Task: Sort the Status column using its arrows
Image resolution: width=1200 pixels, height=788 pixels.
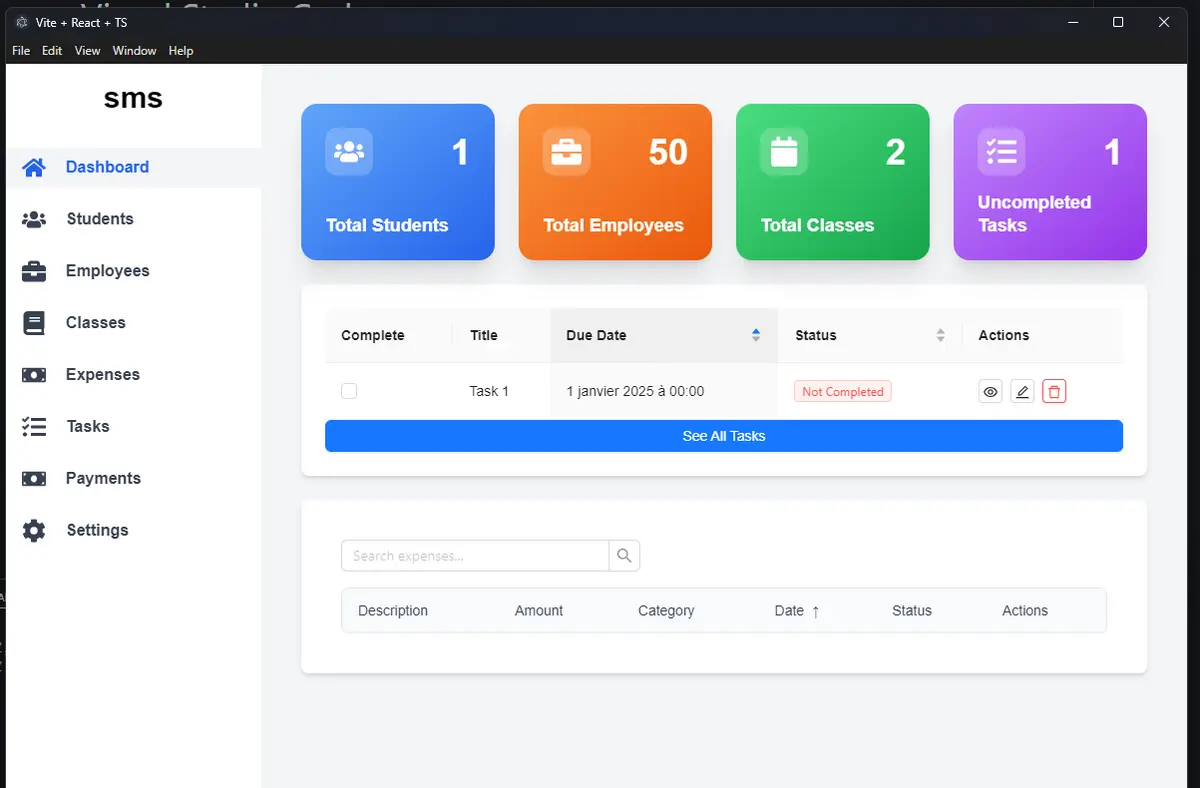Action: point(940,335)
